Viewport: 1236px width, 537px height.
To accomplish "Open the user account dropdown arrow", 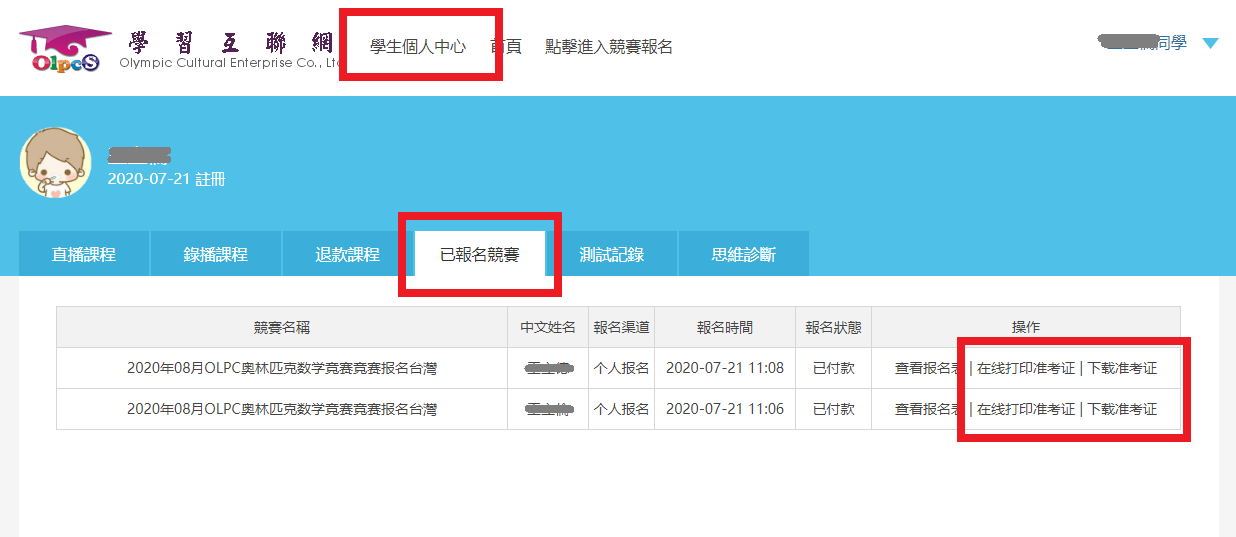I will point(1210,43).
